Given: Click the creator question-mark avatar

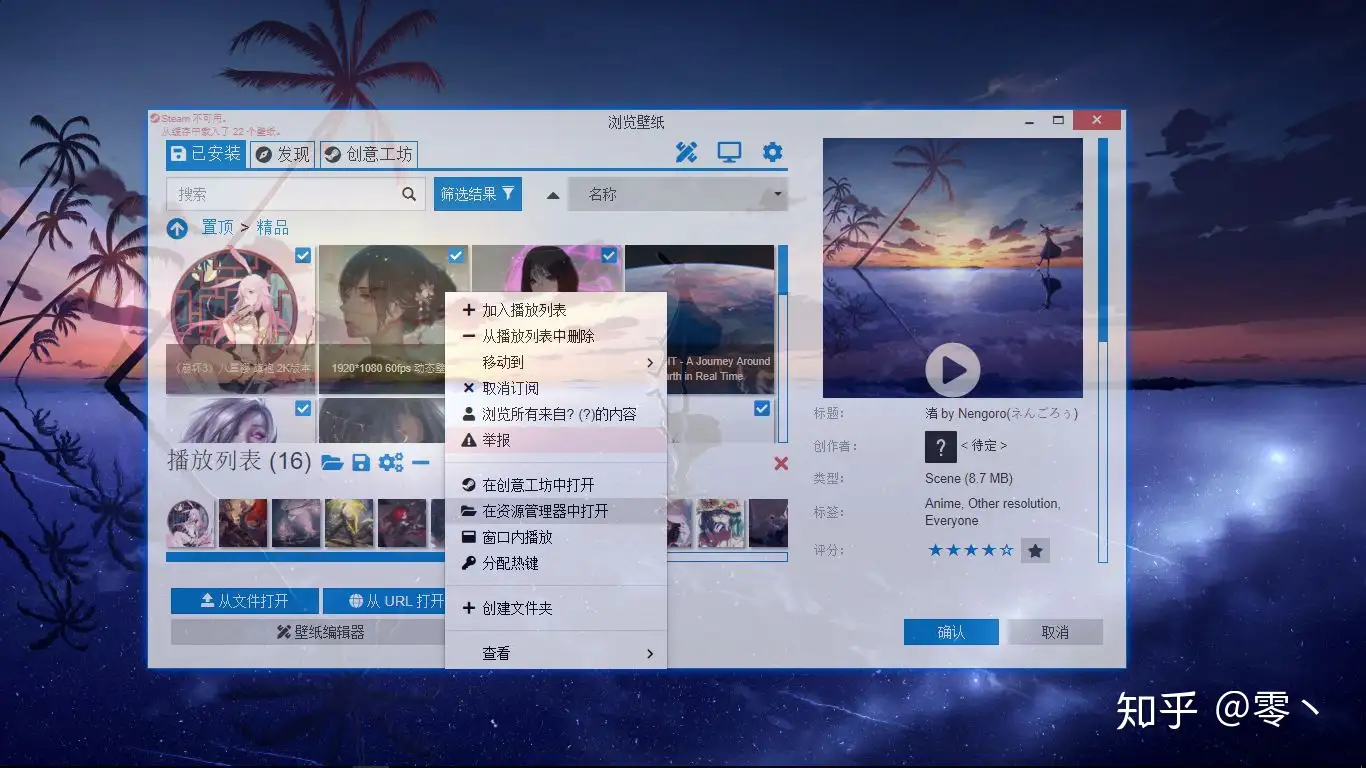Looking at the screenshot, I should click(940, 446).
